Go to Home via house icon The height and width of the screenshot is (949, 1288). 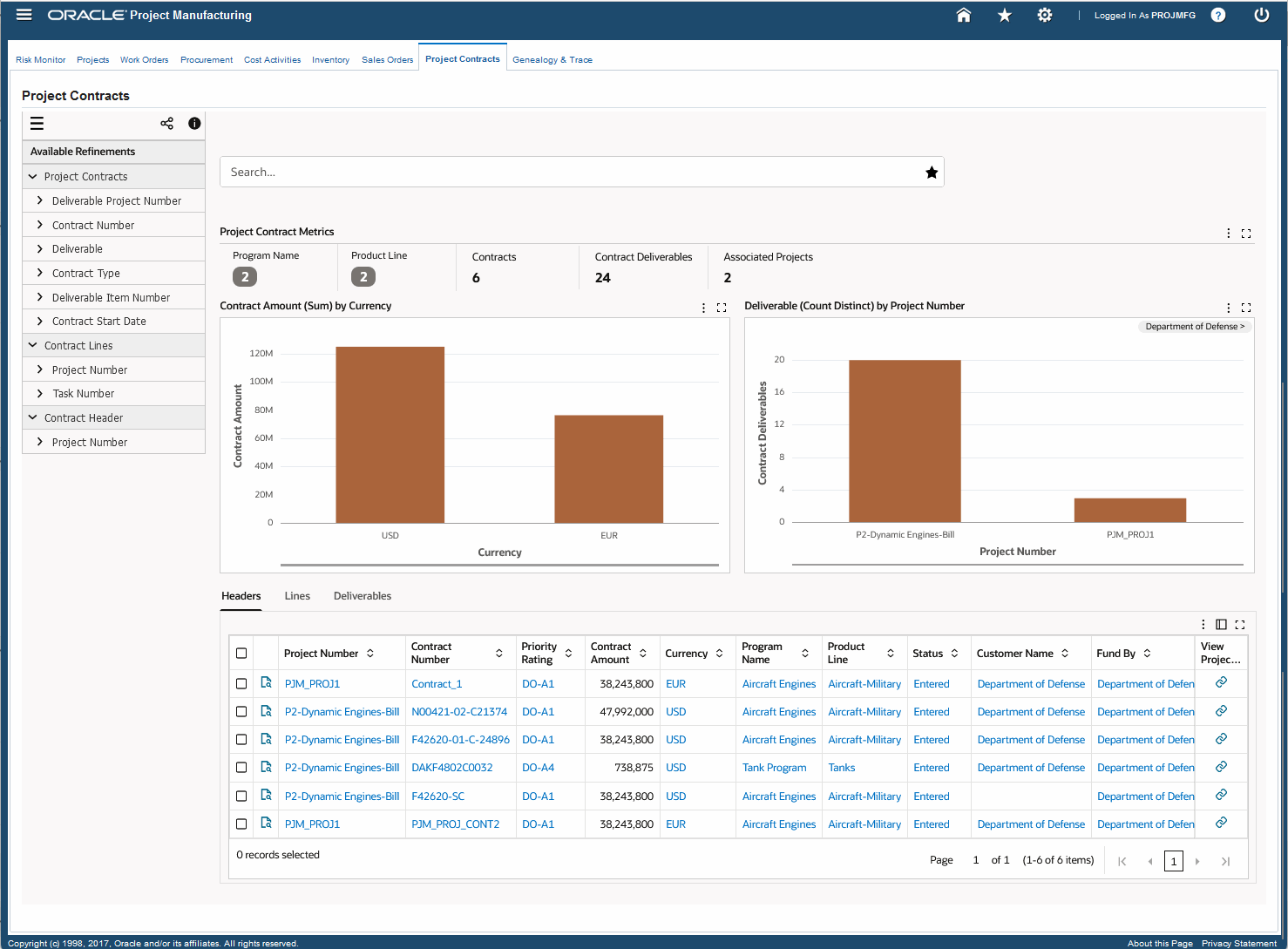click(963, 15)
